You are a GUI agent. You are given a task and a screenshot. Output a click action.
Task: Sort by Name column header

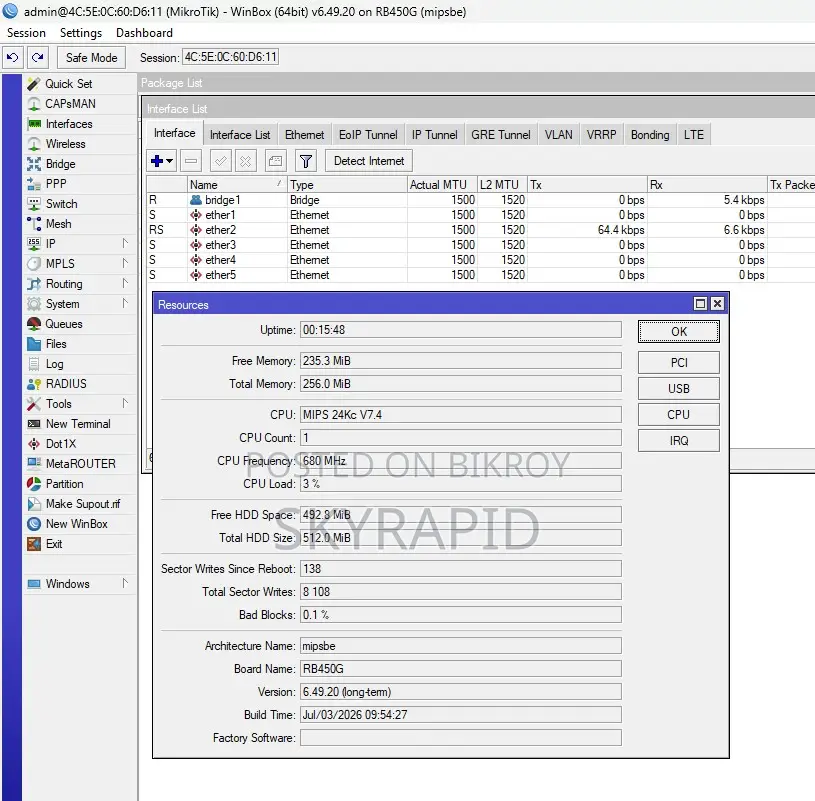[x=236, y=185]
